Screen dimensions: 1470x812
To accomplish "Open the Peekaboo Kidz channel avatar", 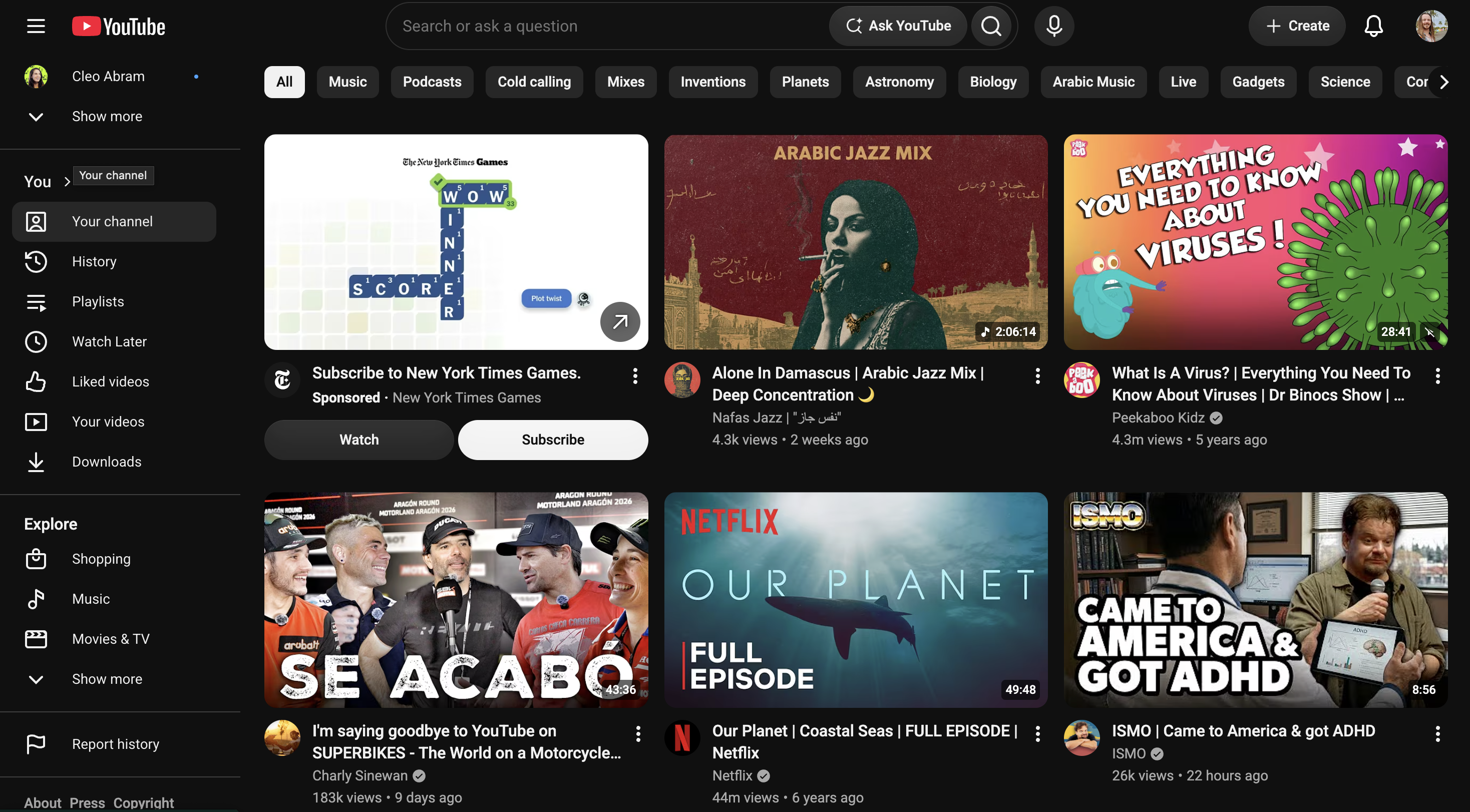I will (x=1081, y=380).
